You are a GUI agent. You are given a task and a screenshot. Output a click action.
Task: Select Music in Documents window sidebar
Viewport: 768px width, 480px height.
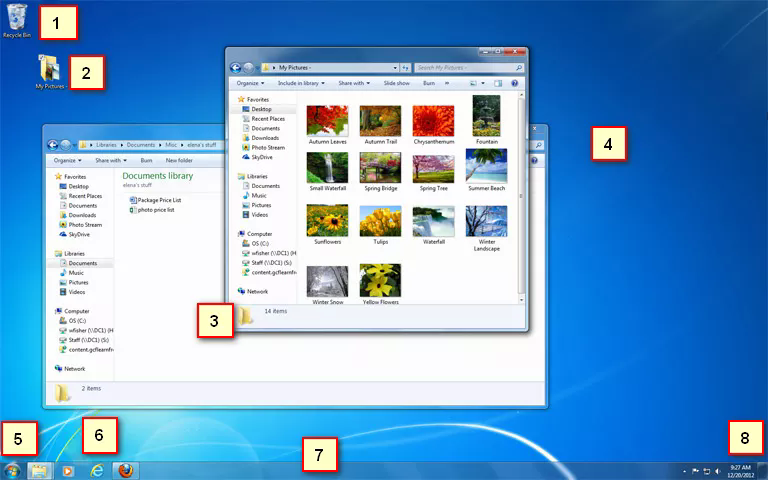coord(72,273)
